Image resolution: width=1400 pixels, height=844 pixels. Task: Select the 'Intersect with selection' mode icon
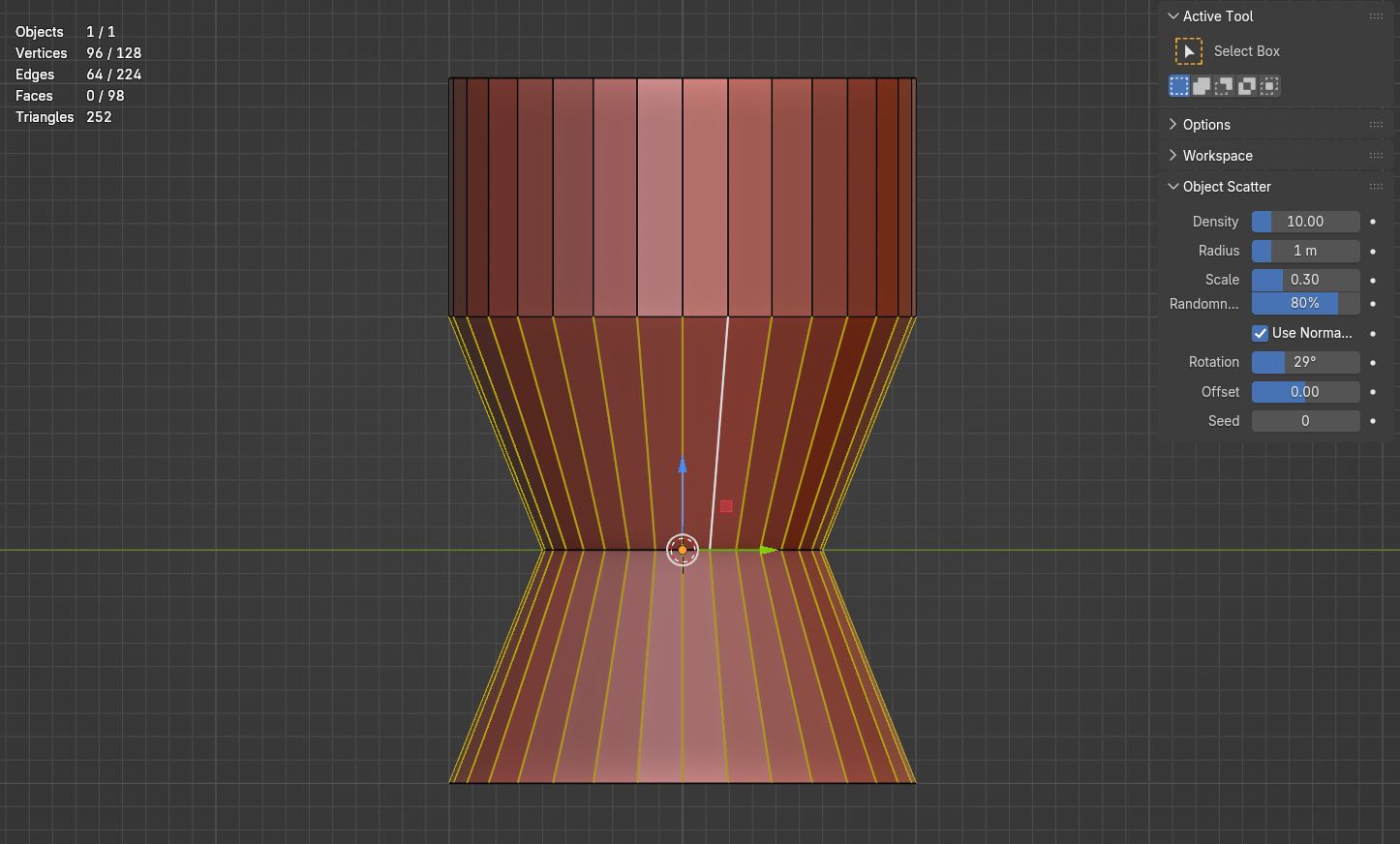pyautogui.click(x=1269, y=86)
